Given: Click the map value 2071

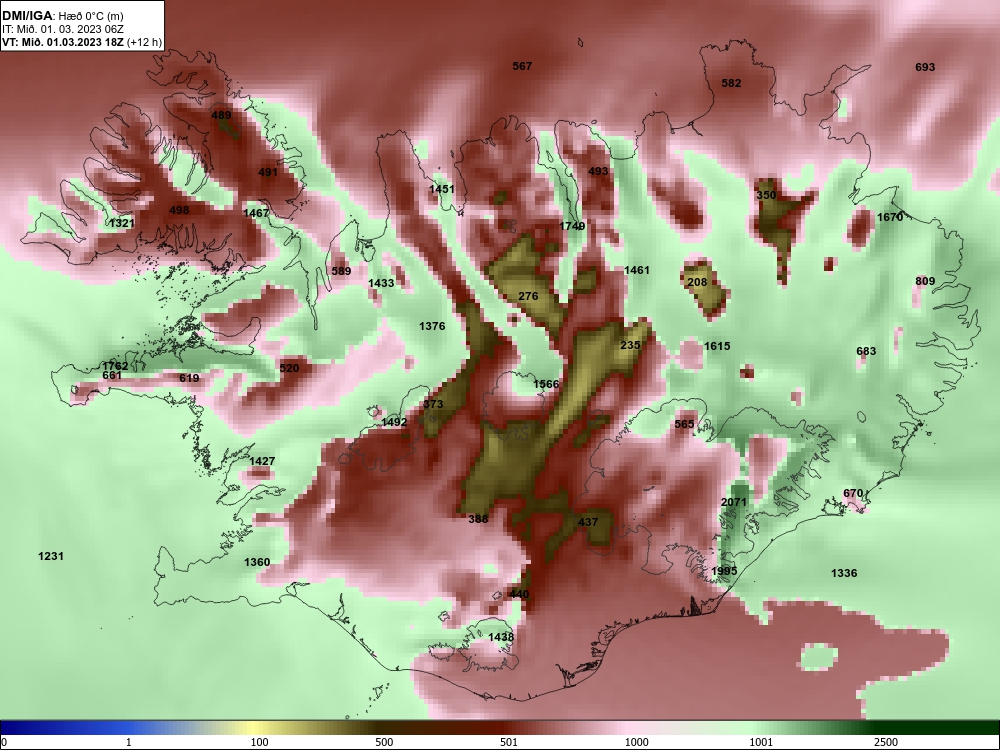Looking at the screenshot, I should [x=733, y=502].
